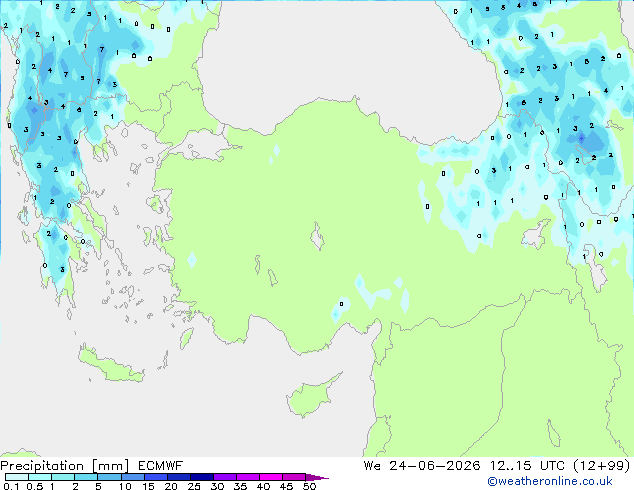Click the '10' legend scale label
Viewport: 634px width, 490px height.
click(125, 486)
